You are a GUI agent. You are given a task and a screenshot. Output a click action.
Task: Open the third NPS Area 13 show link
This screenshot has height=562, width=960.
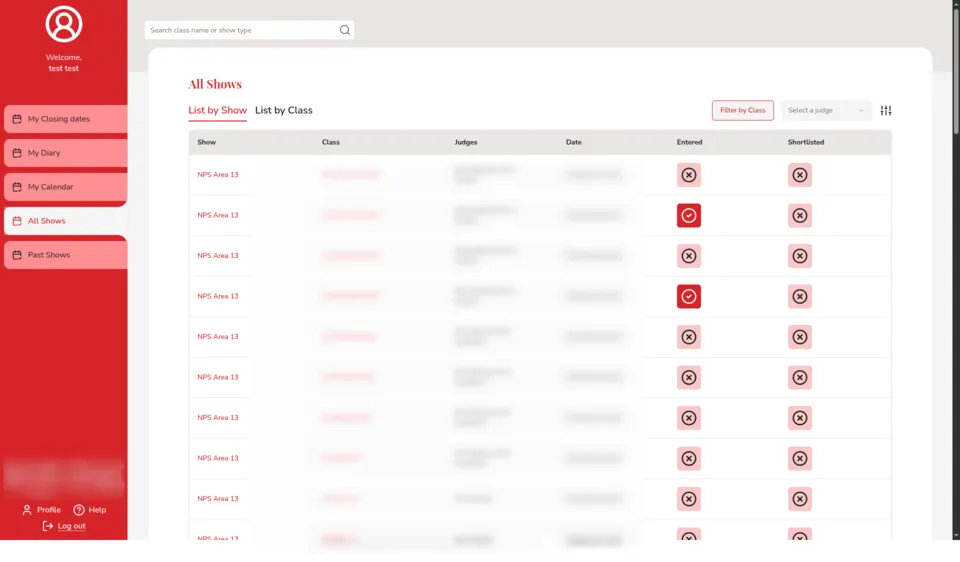217,255
